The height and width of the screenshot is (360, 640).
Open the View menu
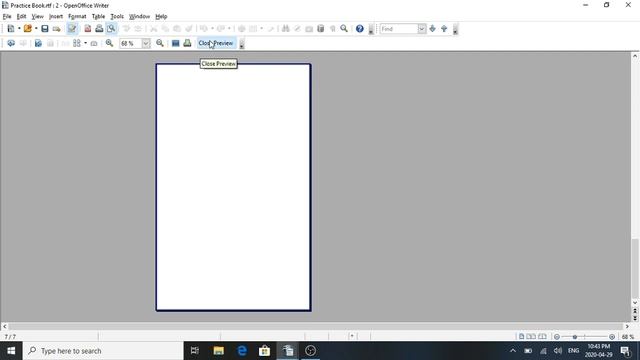(x=38, y=16)
